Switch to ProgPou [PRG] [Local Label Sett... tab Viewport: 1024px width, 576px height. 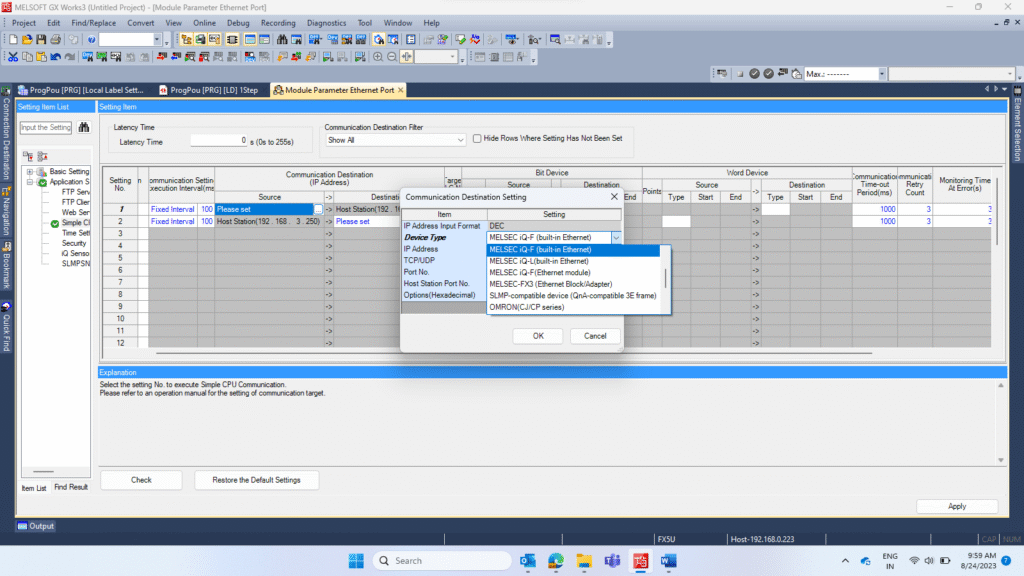(82, 90)
